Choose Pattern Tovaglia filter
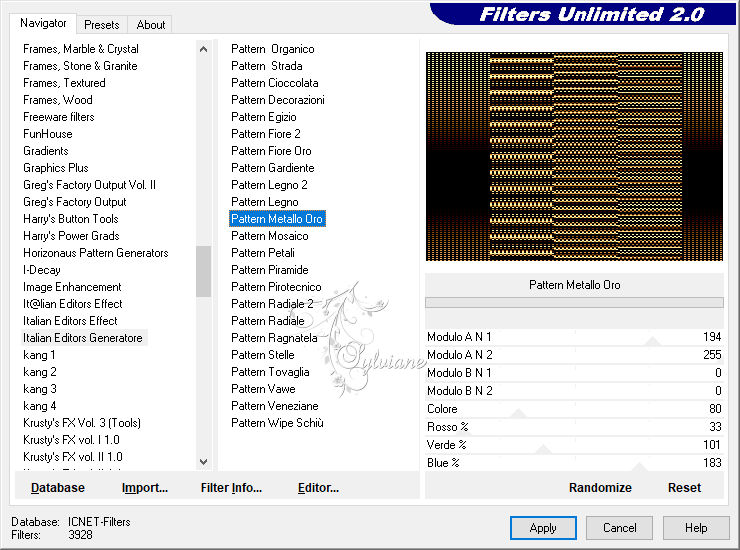 coord(270,372)
